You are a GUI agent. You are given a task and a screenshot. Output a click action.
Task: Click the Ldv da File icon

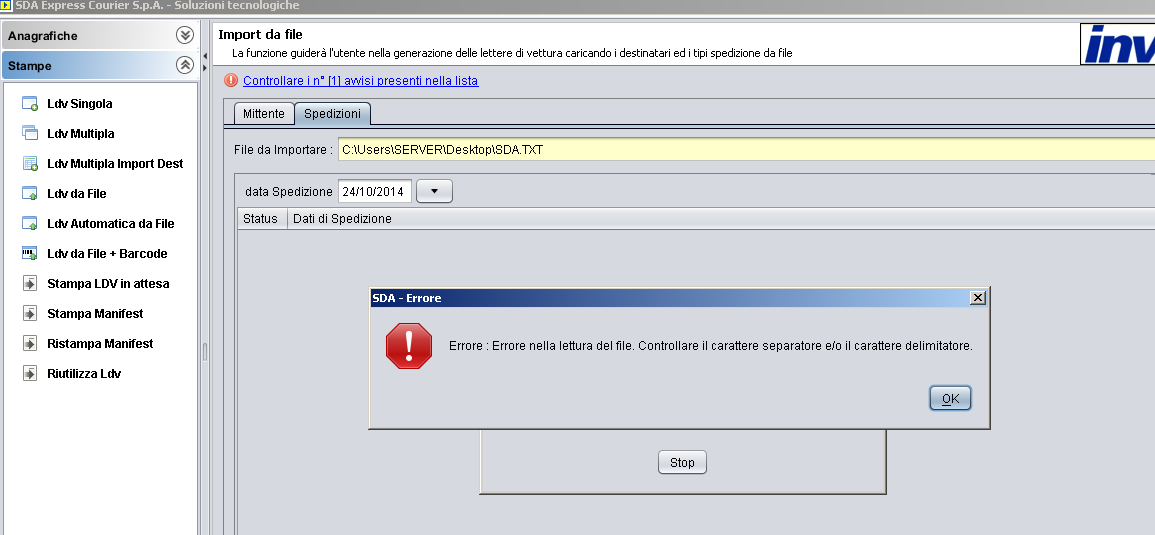(x=29, y=194)
